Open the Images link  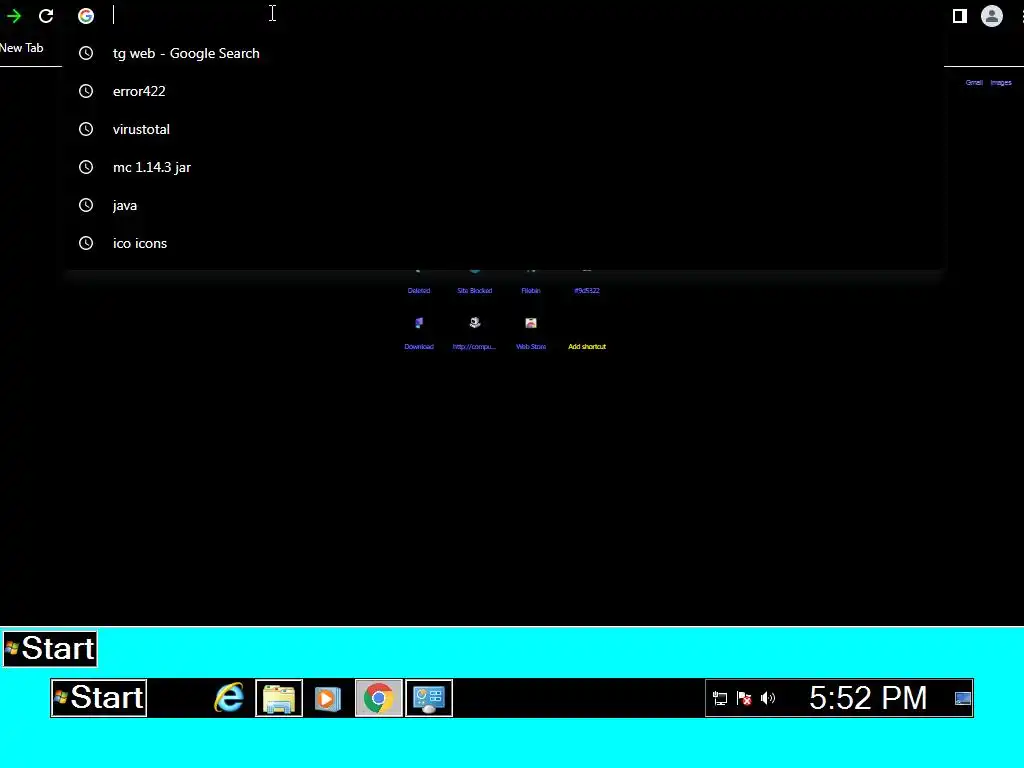(1000, 83)
